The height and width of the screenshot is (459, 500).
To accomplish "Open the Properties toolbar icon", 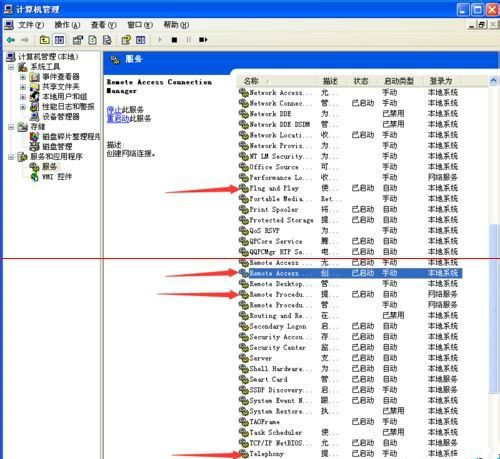I will [78, 40].
